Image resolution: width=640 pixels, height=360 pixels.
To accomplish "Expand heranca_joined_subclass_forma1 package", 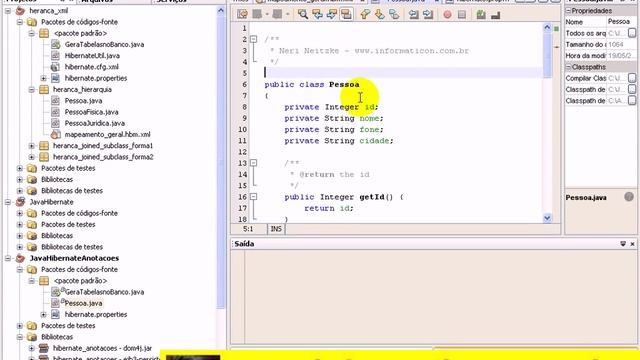I will click(x=31, y=146).
